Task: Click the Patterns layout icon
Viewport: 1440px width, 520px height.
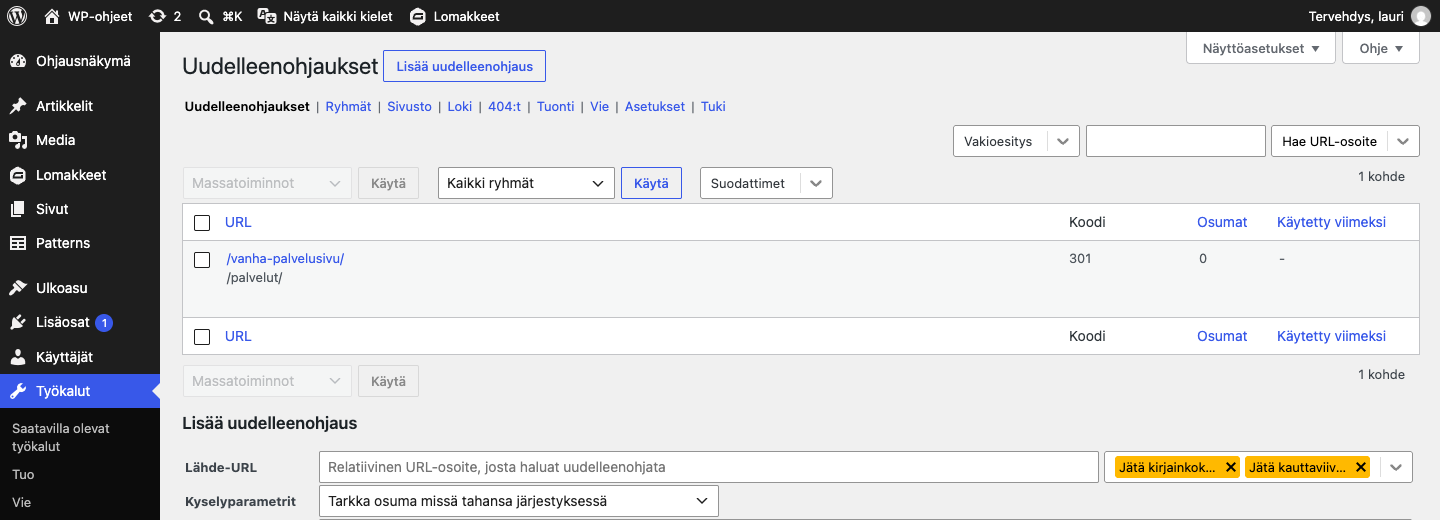Action: pos(18,243)
